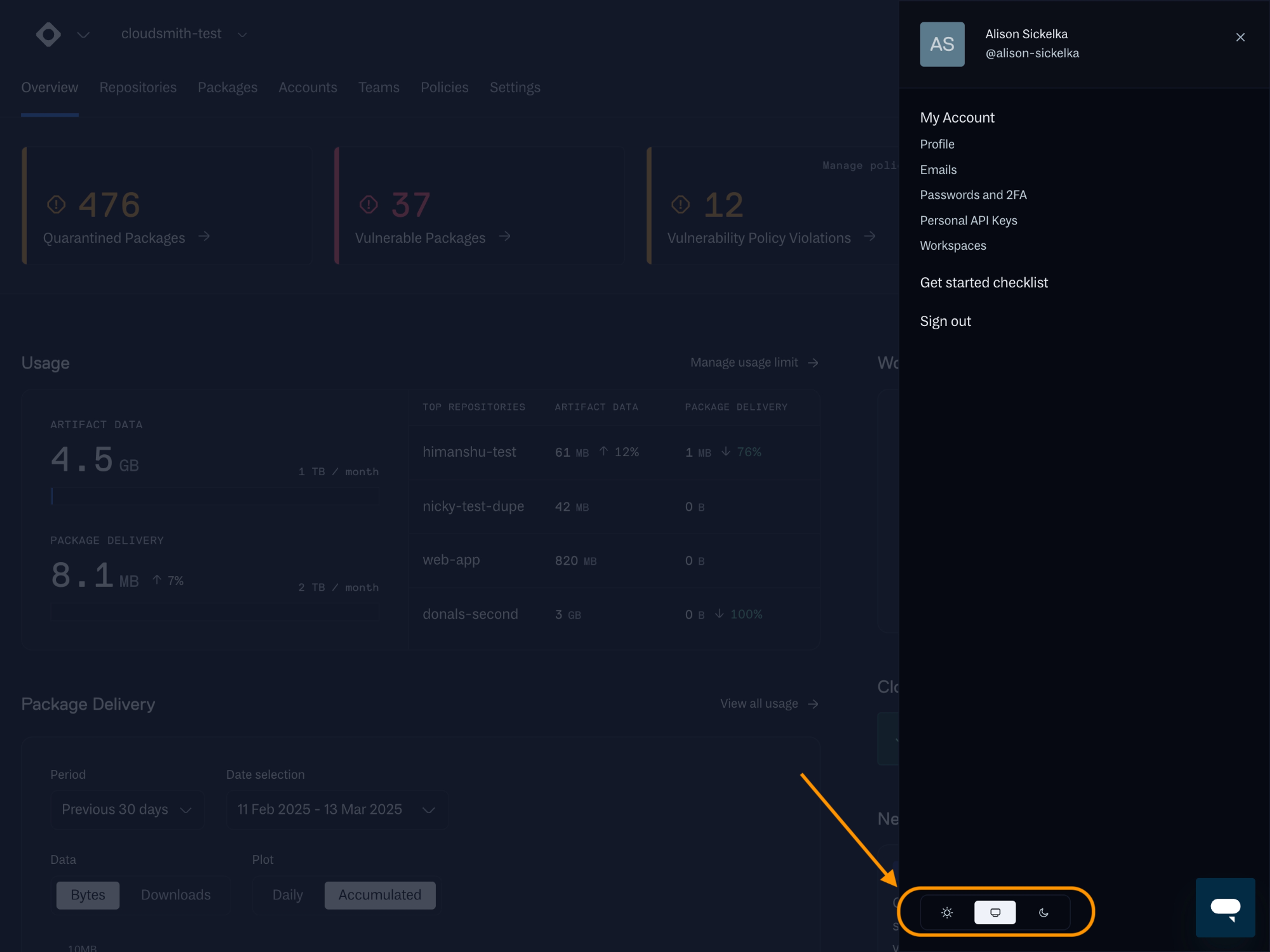Switch to dark theme moon icon

click(1043, 912)
